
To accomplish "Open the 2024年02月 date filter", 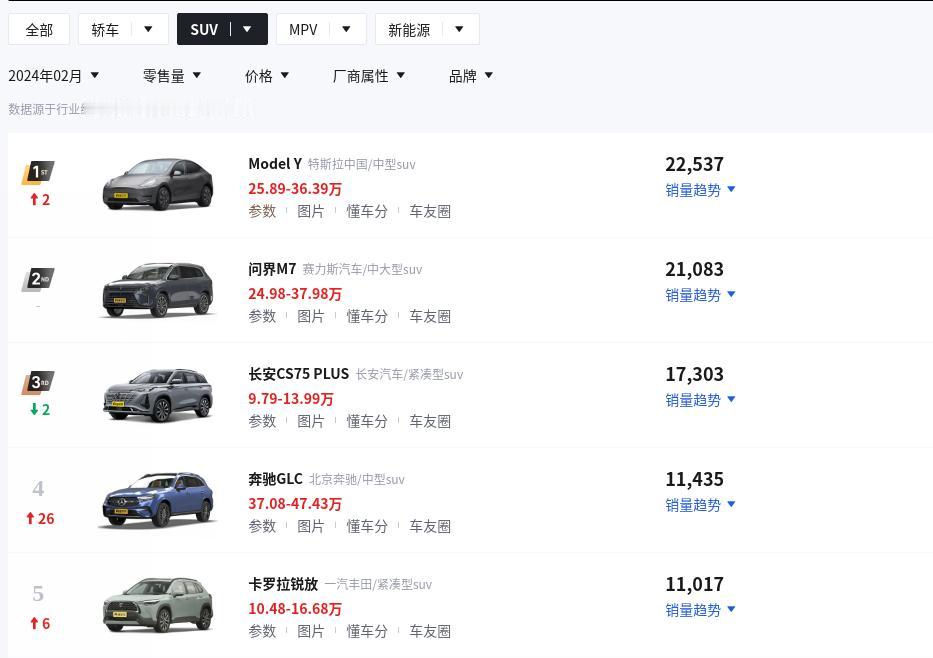I will pyautogui.click(x=54, y=76).
